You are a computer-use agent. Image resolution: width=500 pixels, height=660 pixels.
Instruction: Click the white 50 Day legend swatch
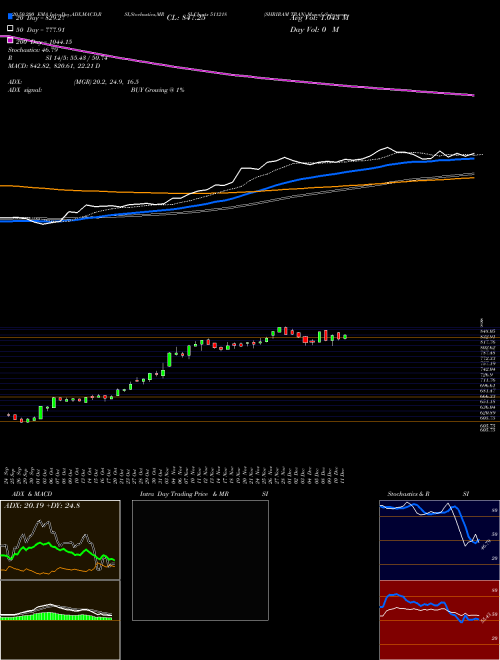point(11,29)
